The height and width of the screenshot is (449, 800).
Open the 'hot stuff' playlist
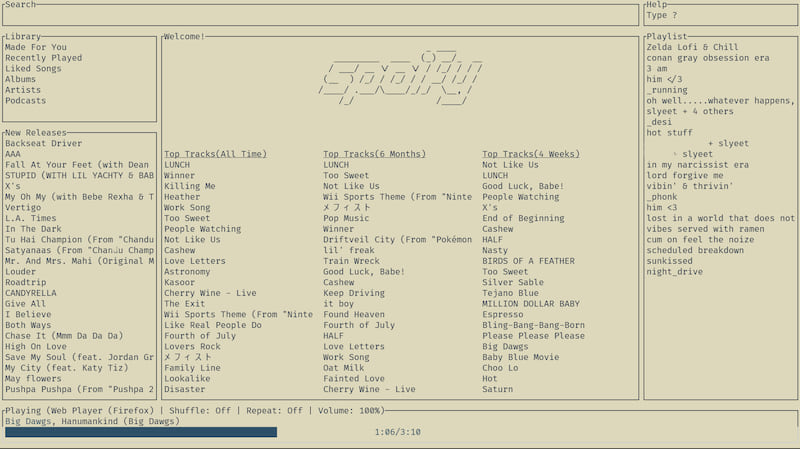[x=669, y=133]
